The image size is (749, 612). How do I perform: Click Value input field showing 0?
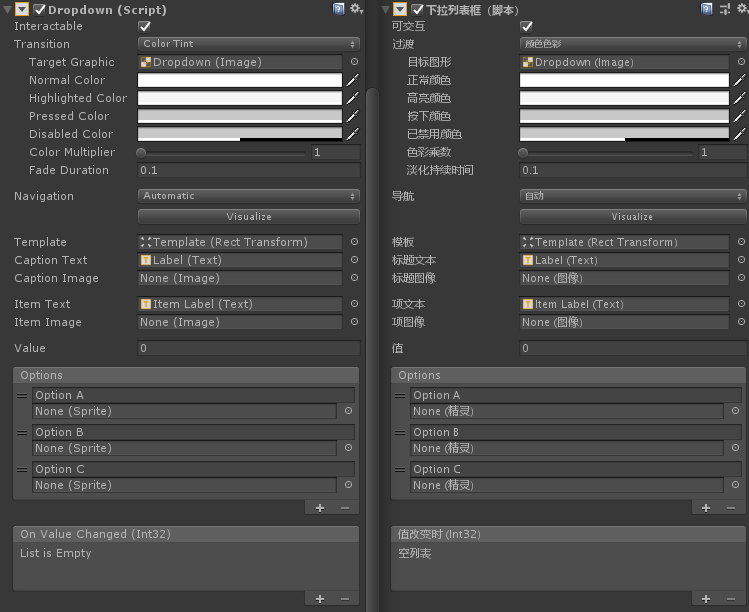[x=249, y=348]
